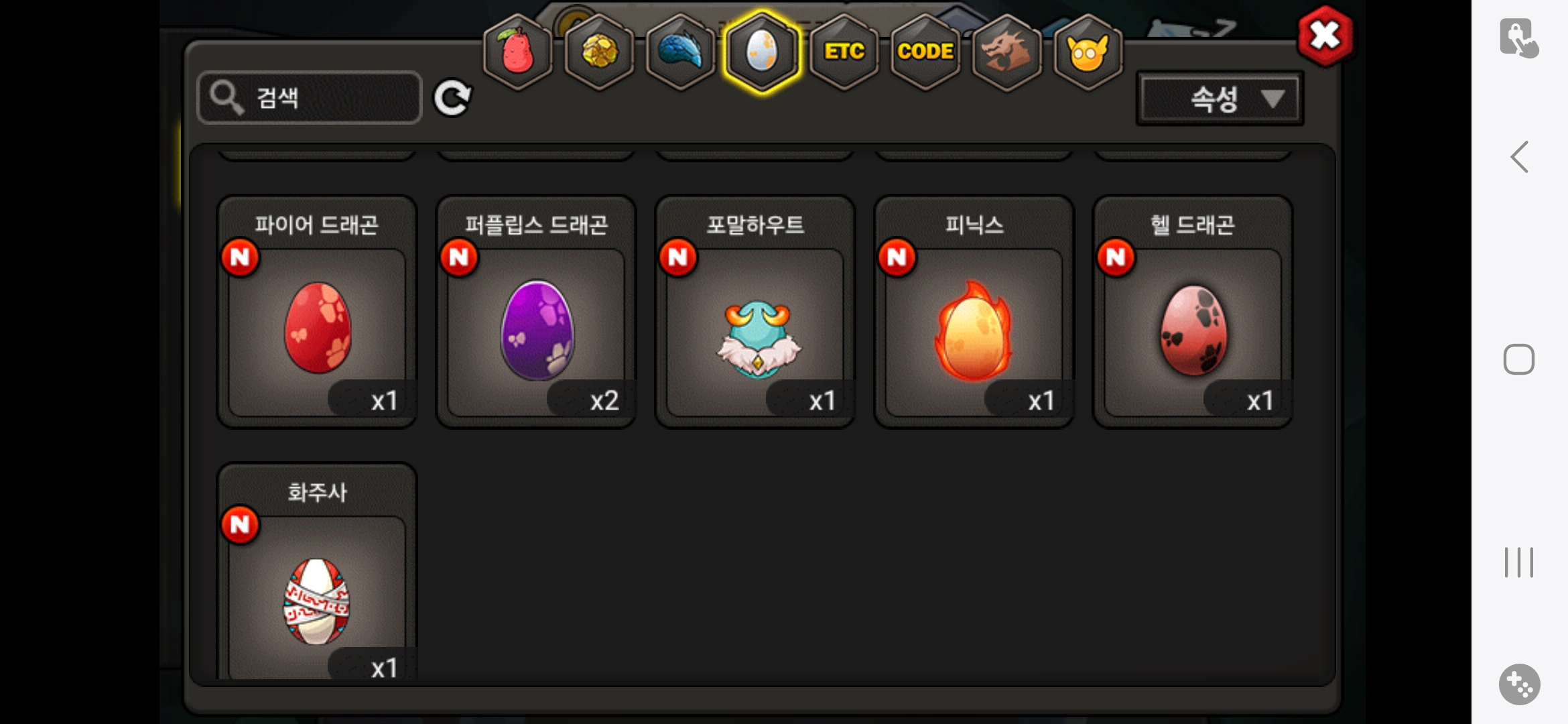The height and width of the screenshot is (724, 1568).
Task: Select the egg category tab
Action: [x=762, y=51]
